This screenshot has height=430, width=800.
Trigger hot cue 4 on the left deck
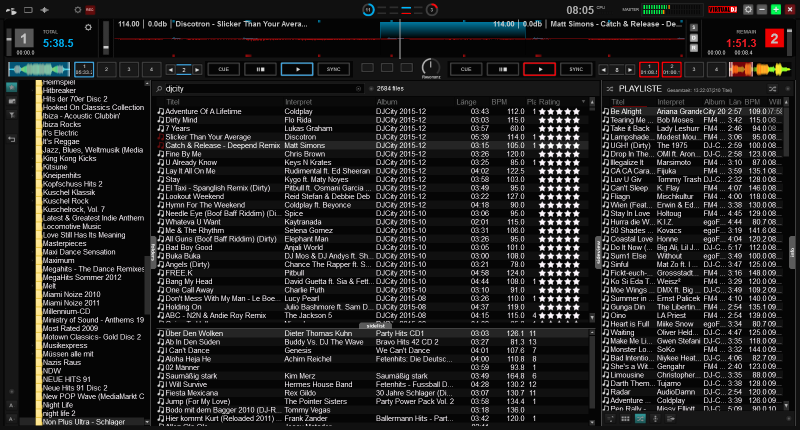pyautogui.click(x=151, y=69)
